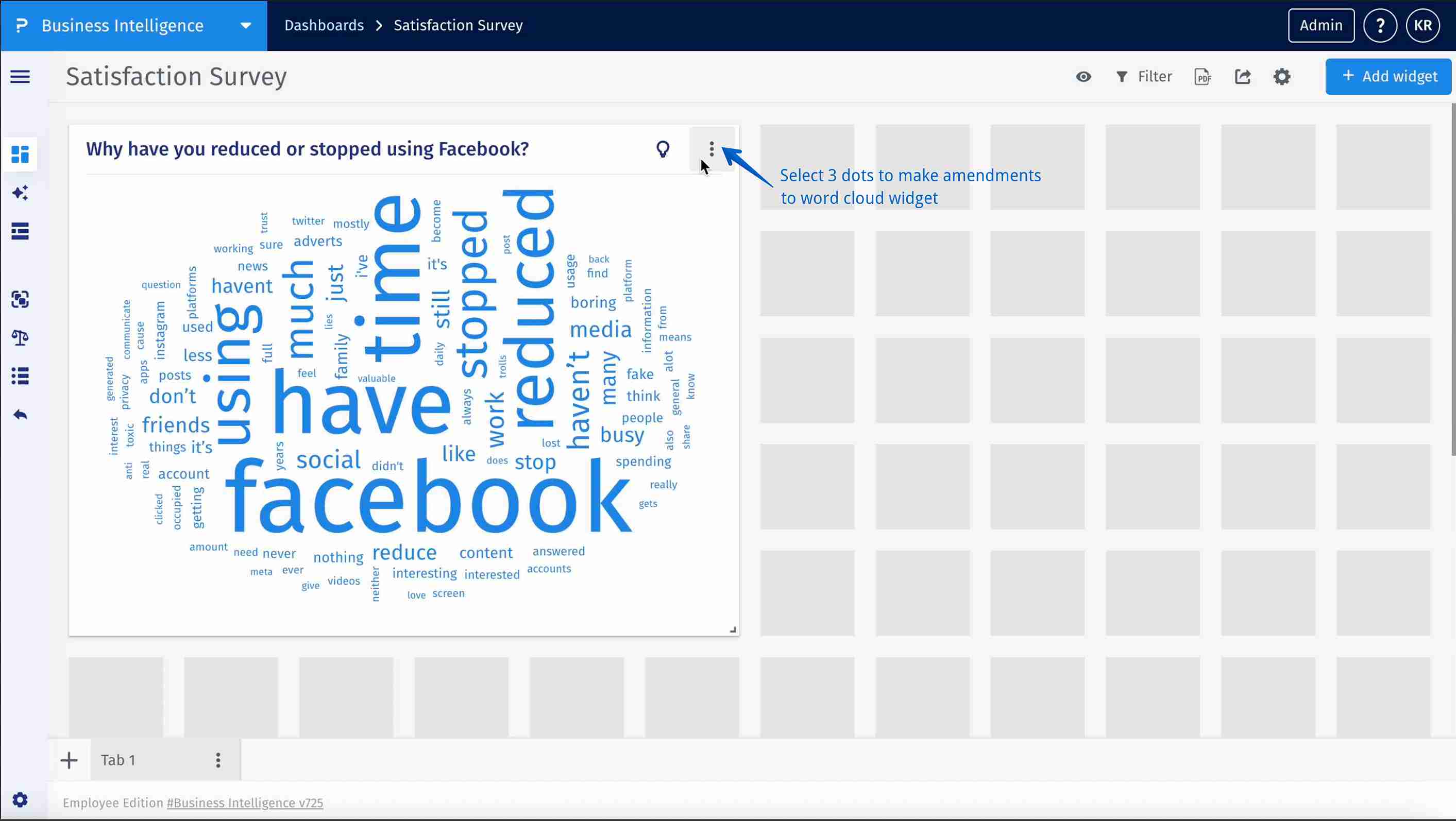Switch to Tab 1
The width and height of the screenshot is (1456, 821).
coord(117,759)
